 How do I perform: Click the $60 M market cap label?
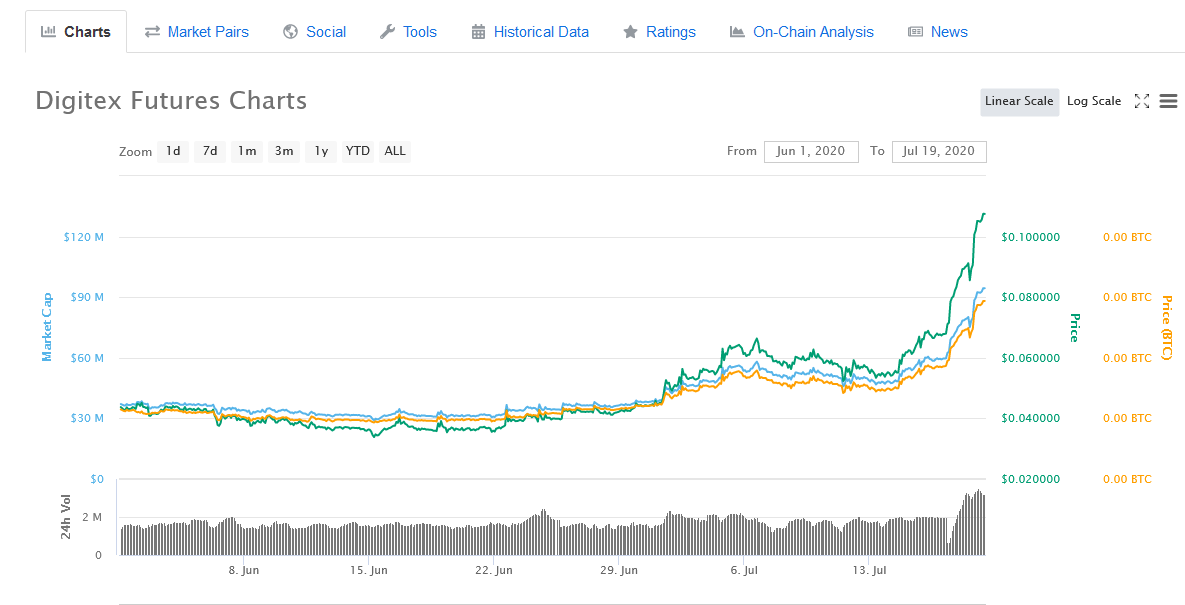tap(87, 358)
